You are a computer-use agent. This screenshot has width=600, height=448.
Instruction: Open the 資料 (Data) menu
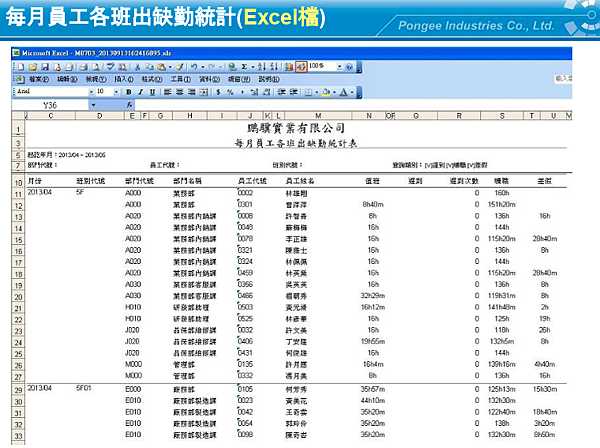209,79
